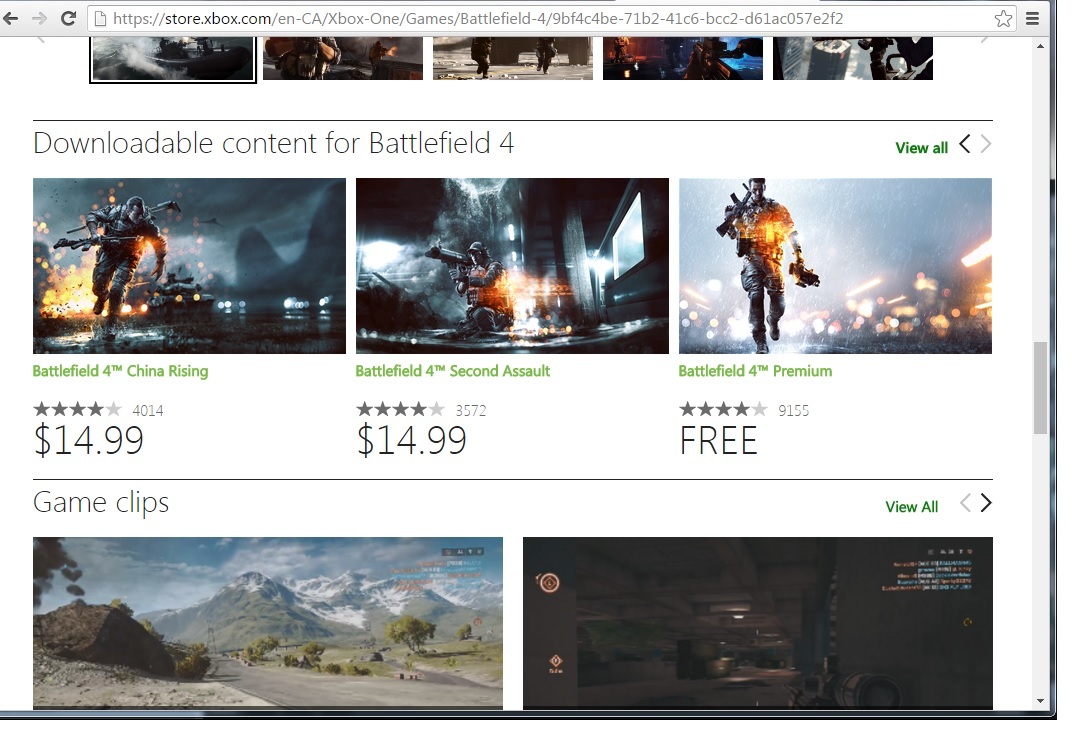Show next downloadable content items
1072x732 pixels.
(x=985, y=144)
